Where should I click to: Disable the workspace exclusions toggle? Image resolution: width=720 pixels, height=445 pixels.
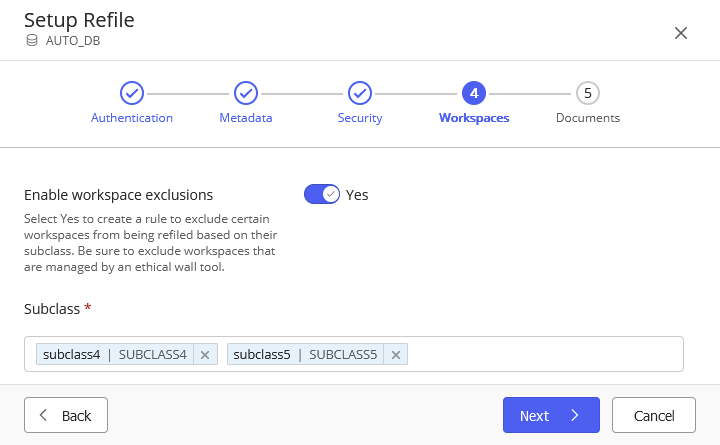(x=322, y=194)
